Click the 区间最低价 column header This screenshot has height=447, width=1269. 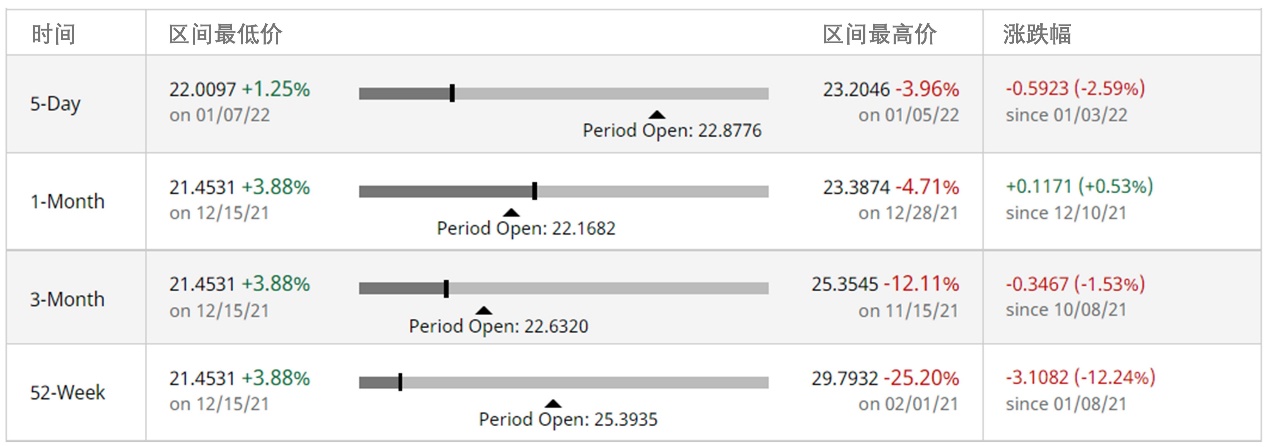(x=226, y=34)
